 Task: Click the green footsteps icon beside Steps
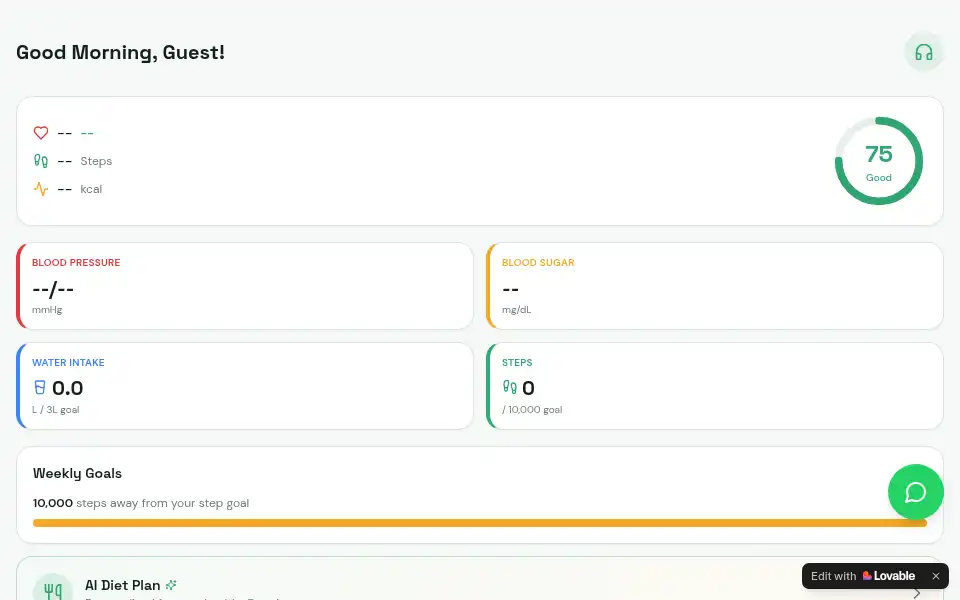[x=41, y=161]
